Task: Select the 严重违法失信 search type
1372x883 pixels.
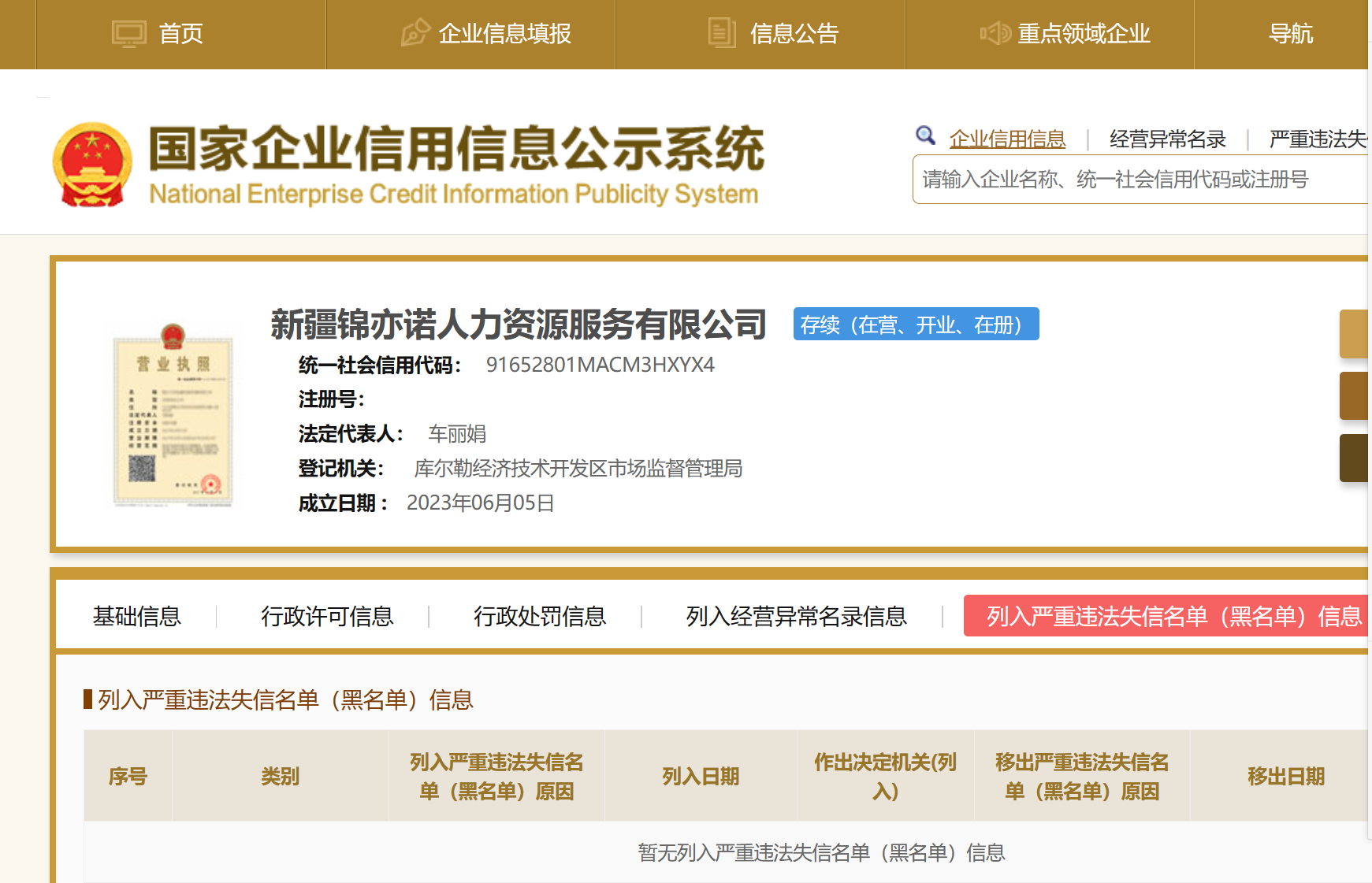Action: point(1318,139)
